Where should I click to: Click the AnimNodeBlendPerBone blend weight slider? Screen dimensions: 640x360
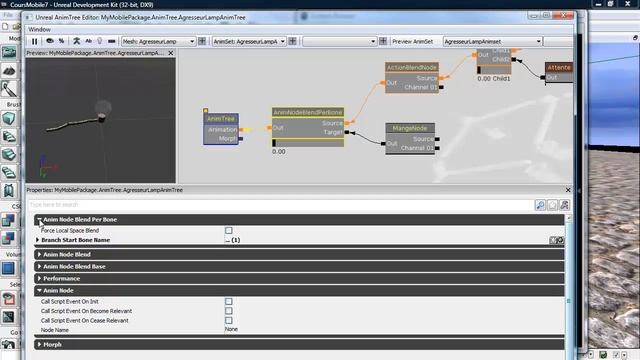pyautogui.click(x=308, y=143)
